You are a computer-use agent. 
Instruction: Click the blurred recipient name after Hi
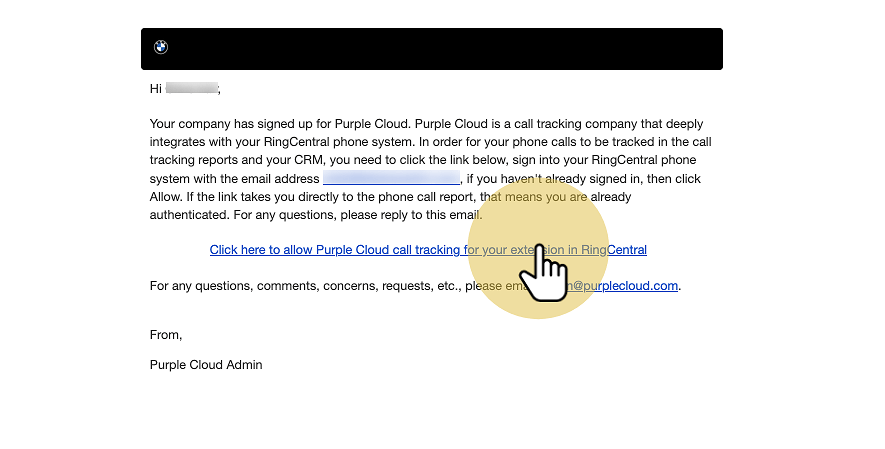coord(191,89)
